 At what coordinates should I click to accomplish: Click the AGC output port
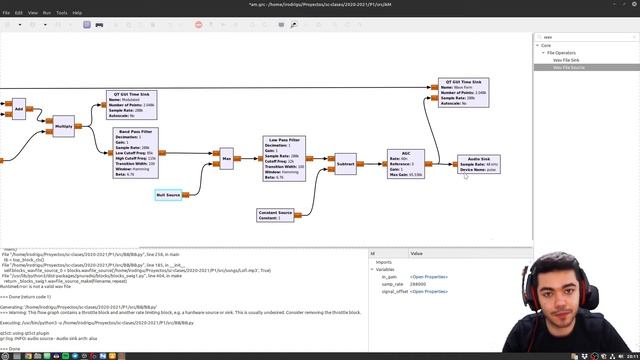pos(429,164)
